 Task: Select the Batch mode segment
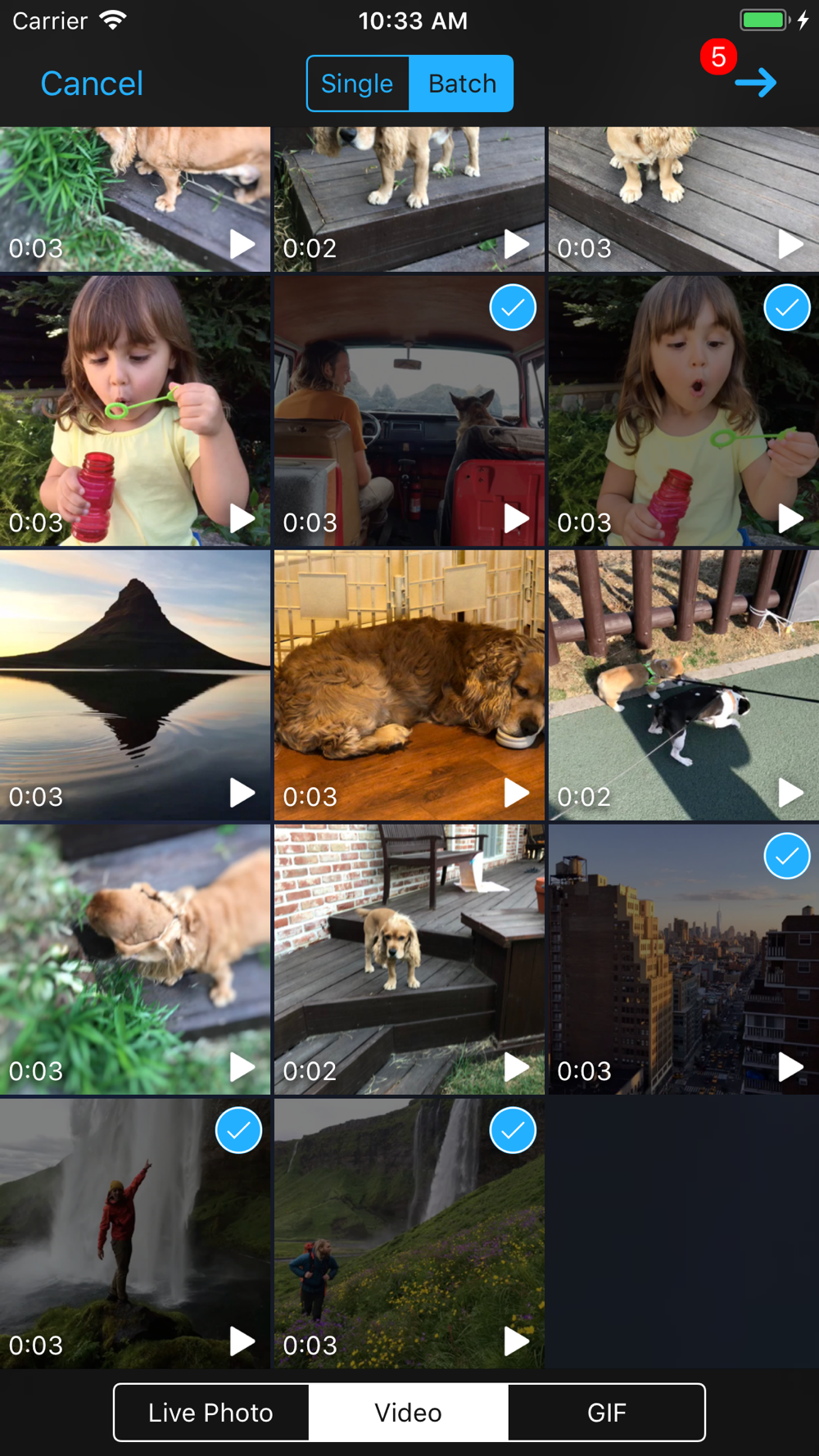[462, 84]
